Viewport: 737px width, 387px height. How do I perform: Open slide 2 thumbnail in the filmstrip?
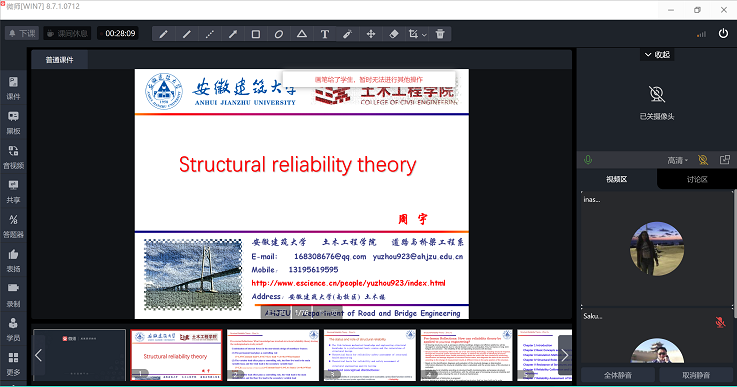273,355
